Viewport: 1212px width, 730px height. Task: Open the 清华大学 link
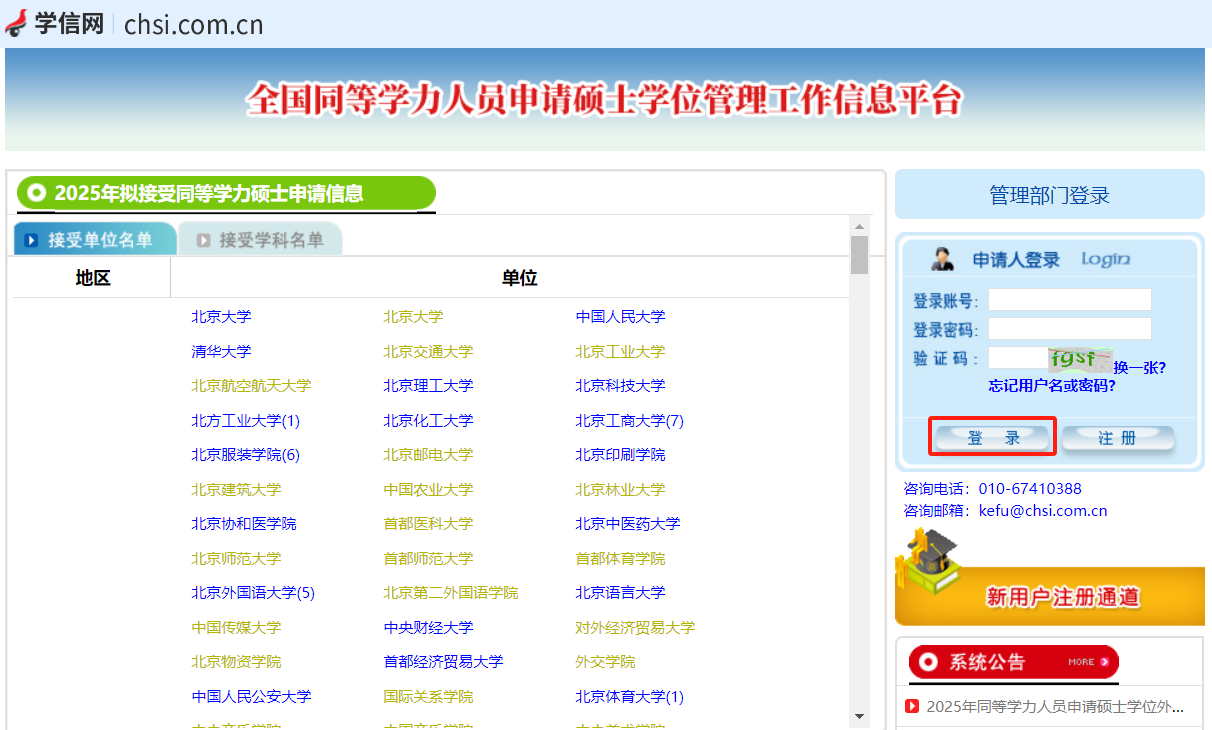[x=221, y=351]
